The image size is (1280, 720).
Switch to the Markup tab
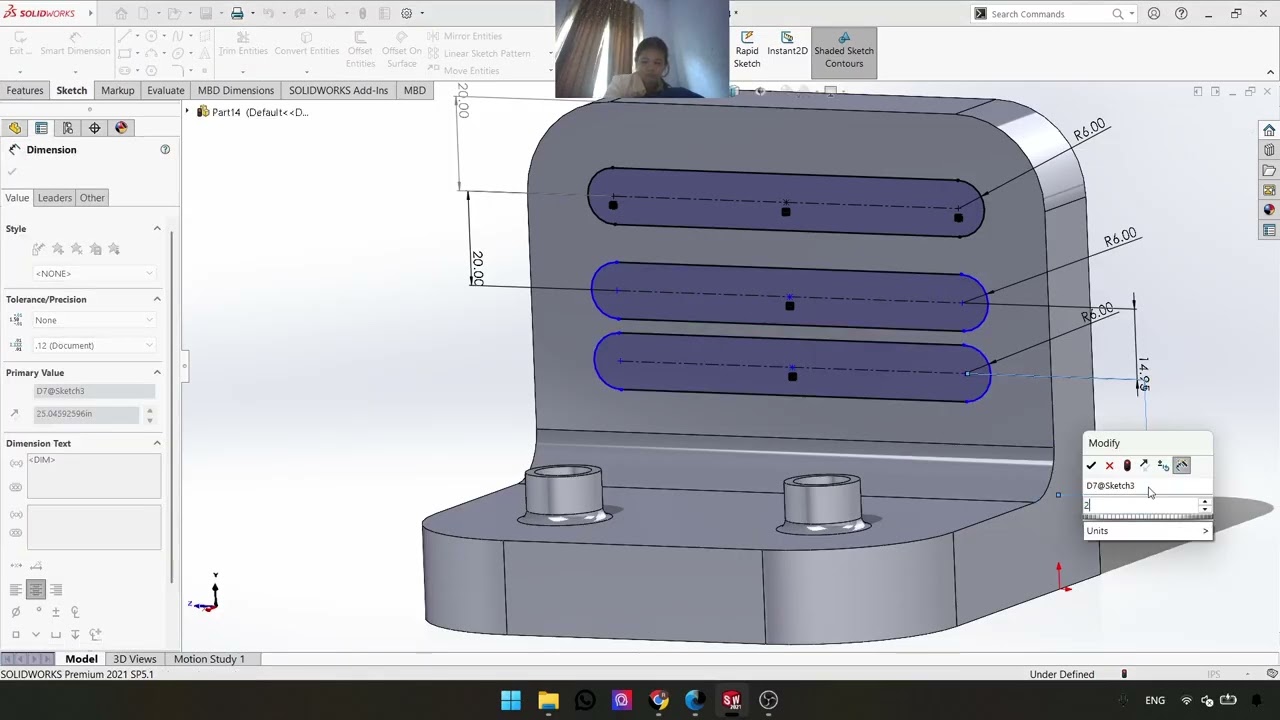tap(117, 90)
